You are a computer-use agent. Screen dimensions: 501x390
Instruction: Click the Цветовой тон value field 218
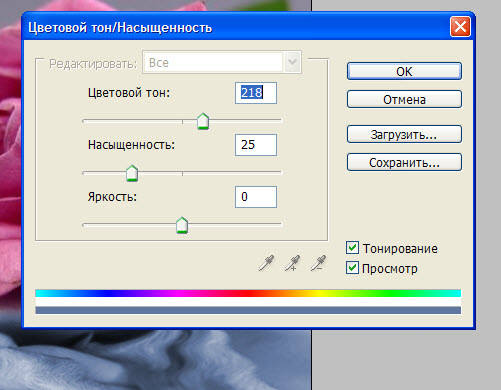point(256,93)
